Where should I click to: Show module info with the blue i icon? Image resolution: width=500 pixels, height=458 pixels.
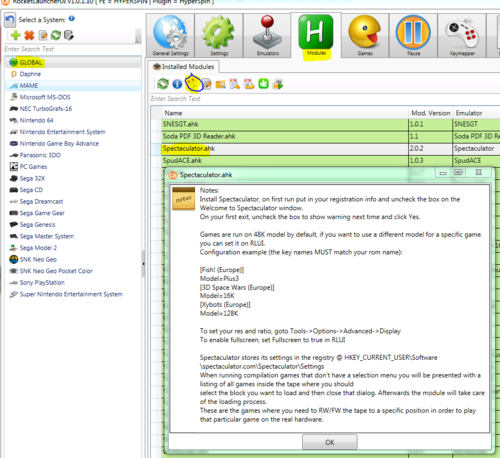[x=177, y=84]
